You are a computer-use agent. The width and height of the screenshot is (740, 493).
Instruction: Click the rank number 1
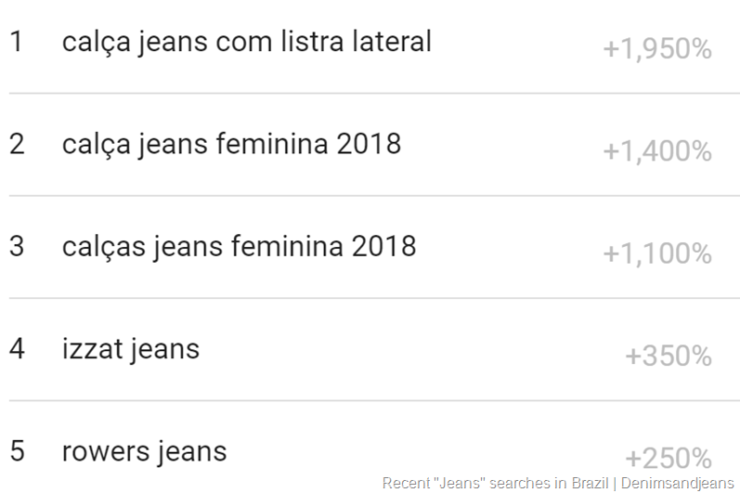click(16, 42)
